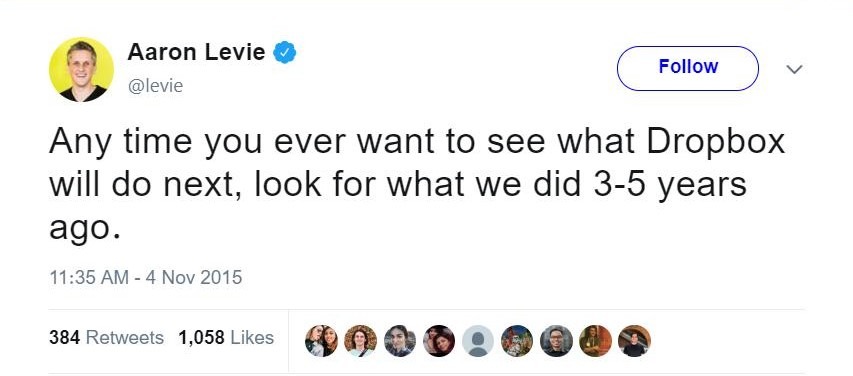853x376 pixels.
Task: View the 1,058 Likes list
Action: [226, 338]
